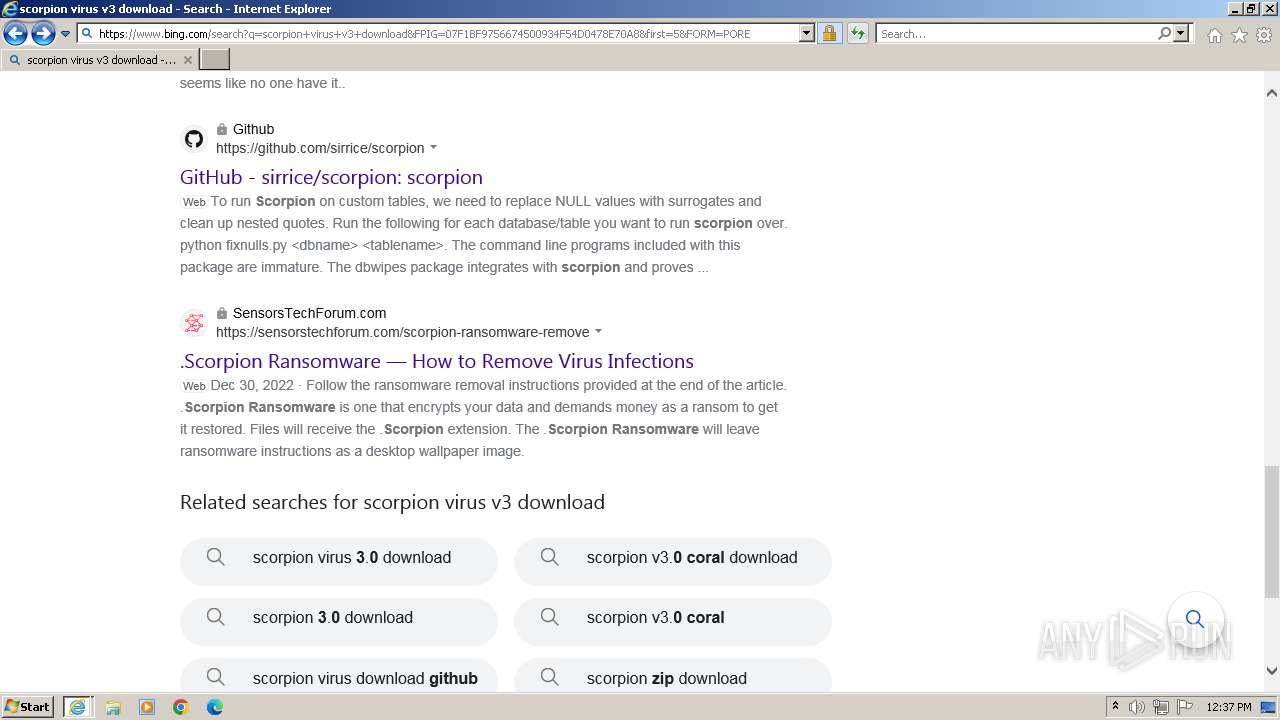The image size is (1280, 720).
Task: Click the floating blue search circle icon
Action: coord(1195,619)
